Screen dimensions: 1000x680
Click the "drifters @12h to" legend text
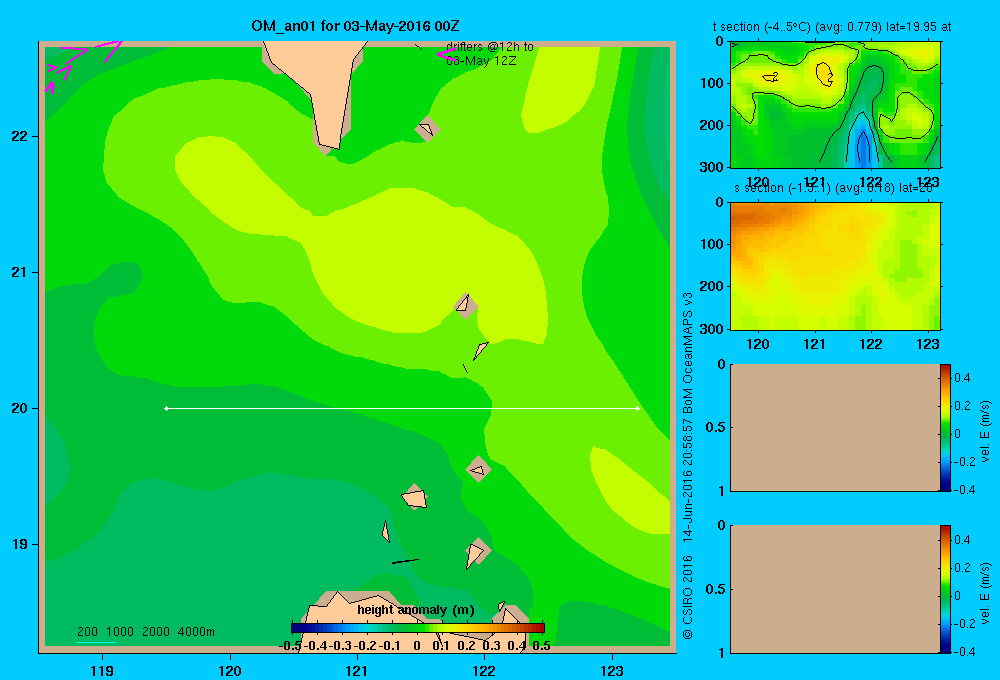coord(490,47)
